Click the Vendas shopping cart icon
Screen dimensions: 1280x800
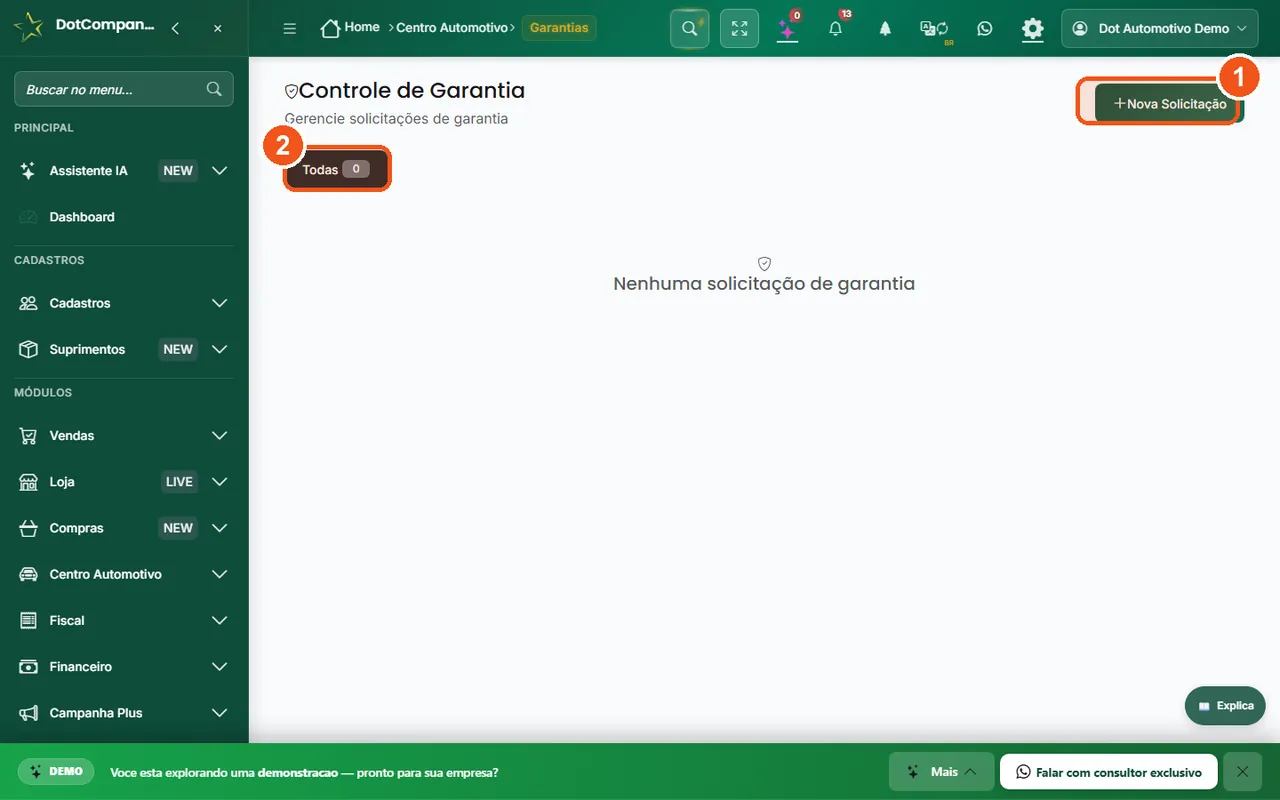coord(29,436)
